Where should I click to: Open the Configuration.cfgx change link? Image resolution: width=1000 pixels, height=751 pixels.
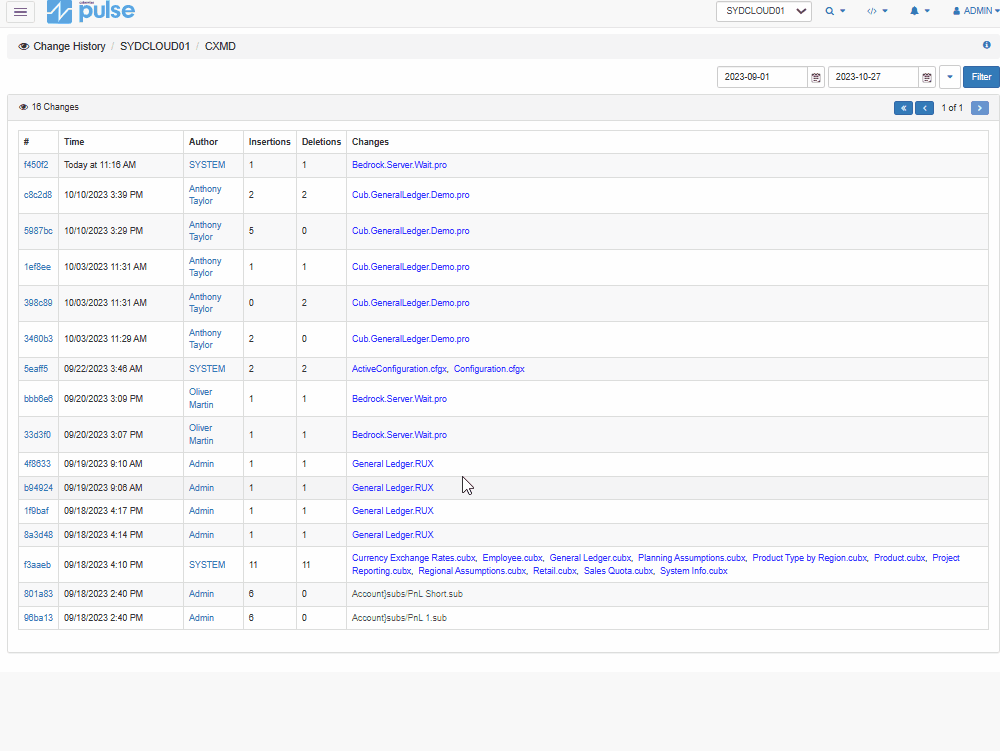click(x=489, y=368)
